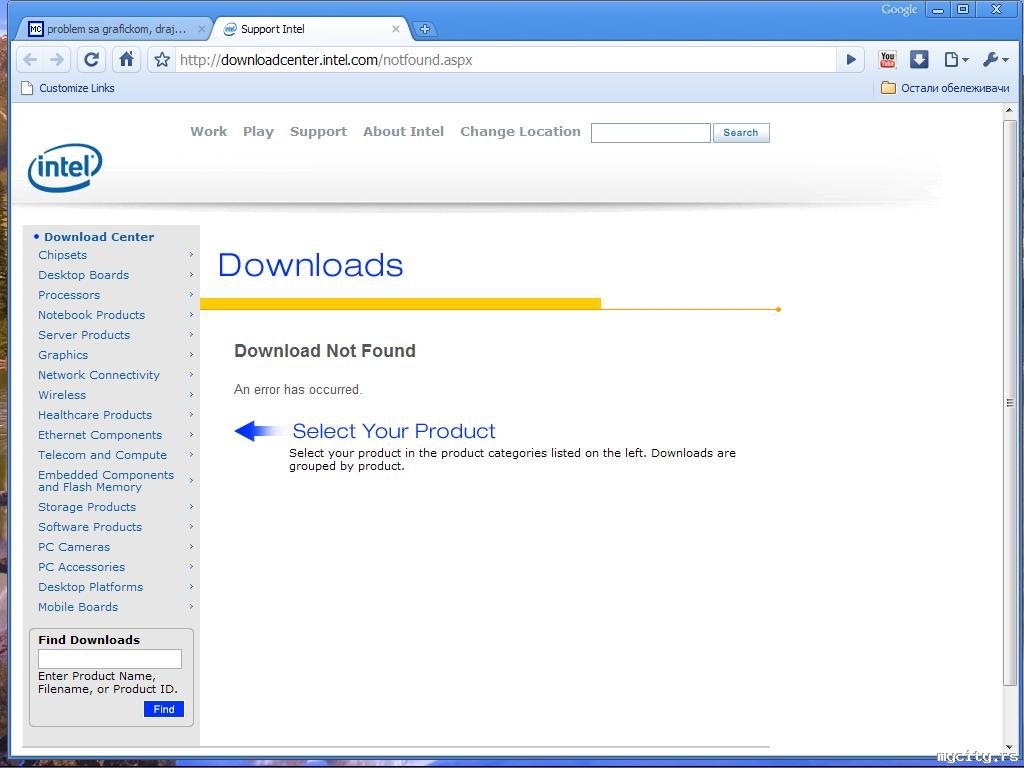Open the Customize Links bookmark
1024x768 pixels.
click(68, 88)
